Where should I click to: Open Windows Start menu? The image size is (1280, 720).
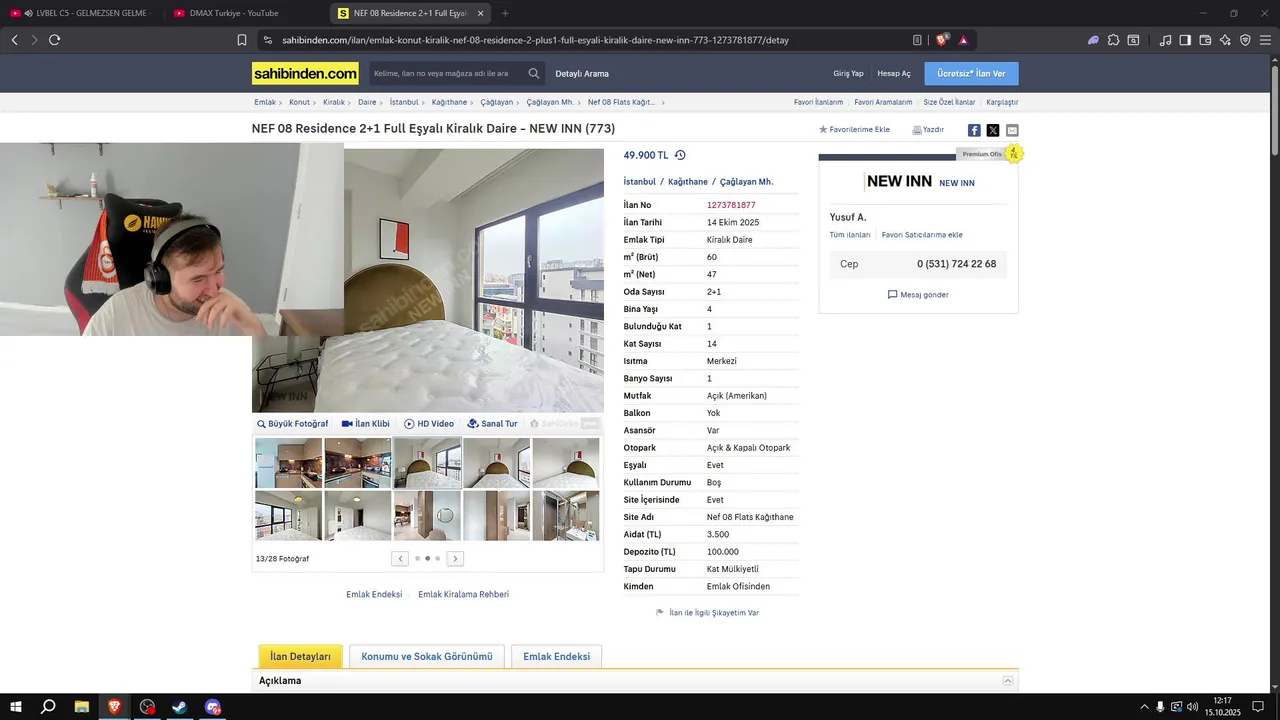click(15, 707)
